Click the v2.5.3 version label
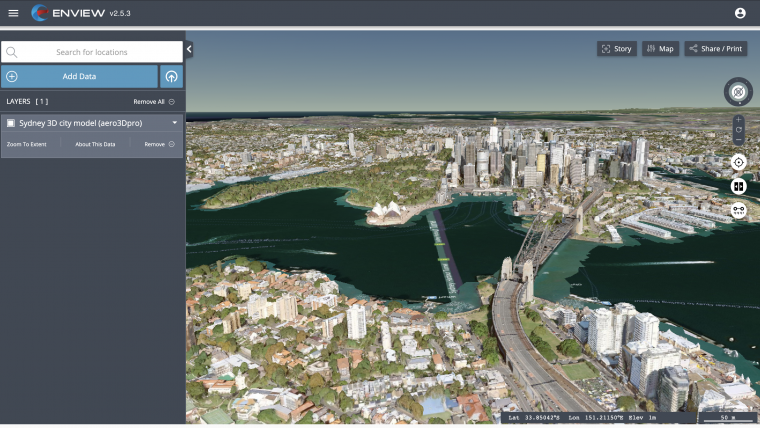 (120, 14)
